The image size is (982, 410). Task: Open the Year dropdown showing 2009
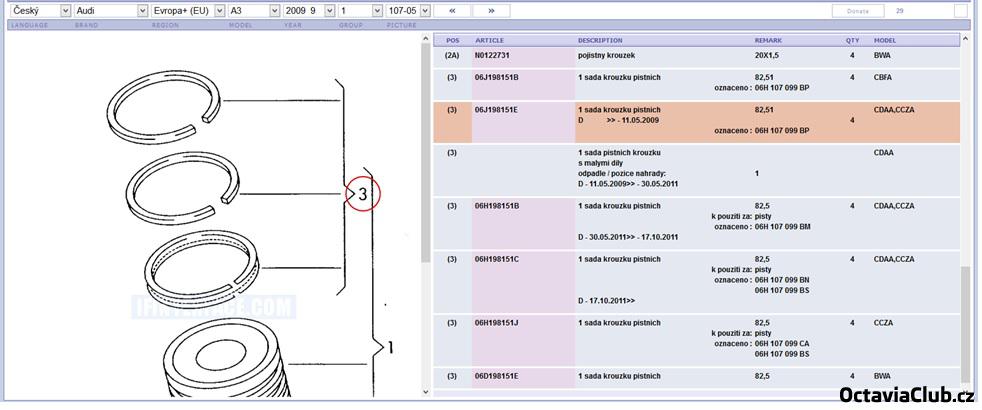pyautogui.click(x=306, y=10)
